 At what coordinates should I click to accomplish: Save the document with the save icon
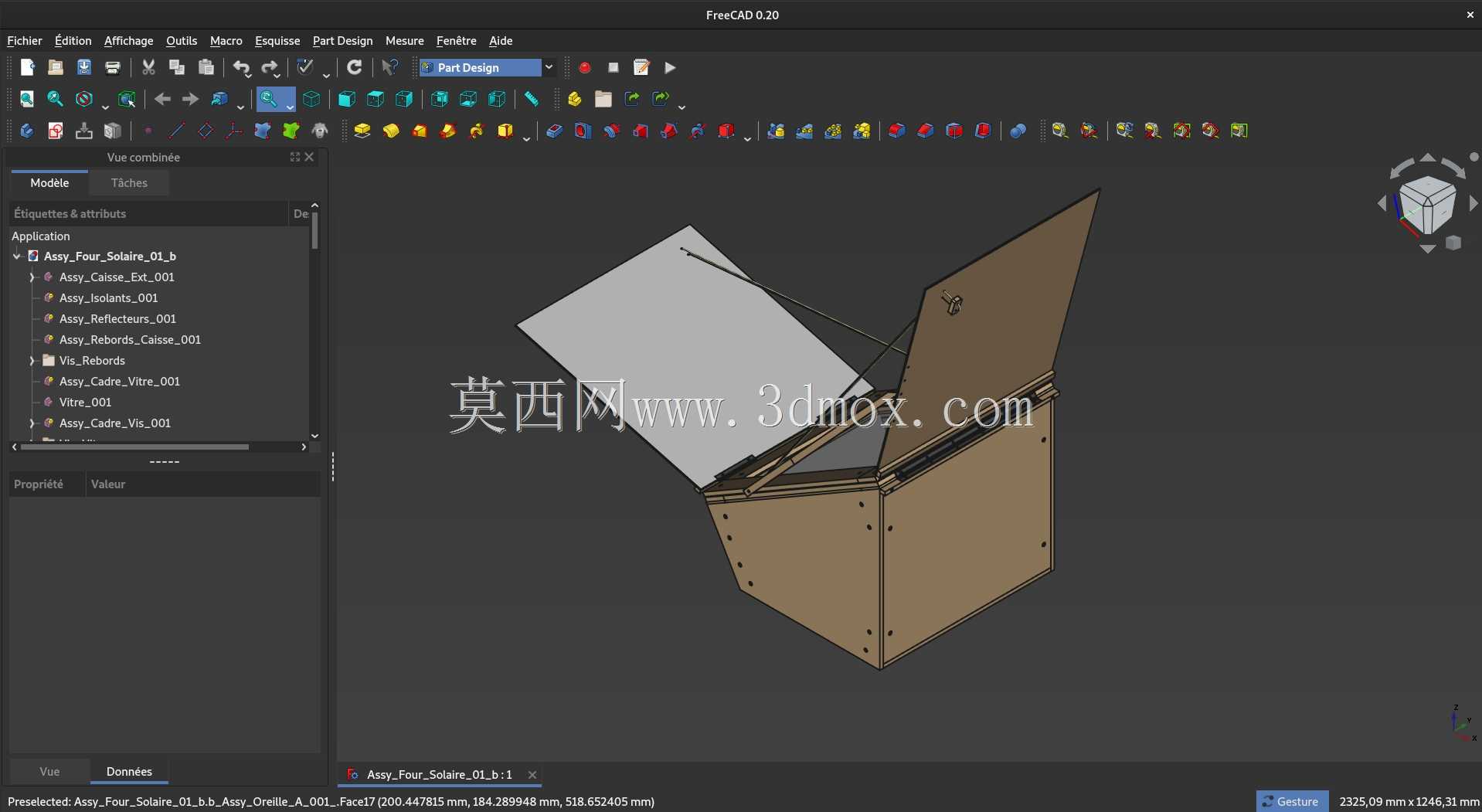coord(83,67)
